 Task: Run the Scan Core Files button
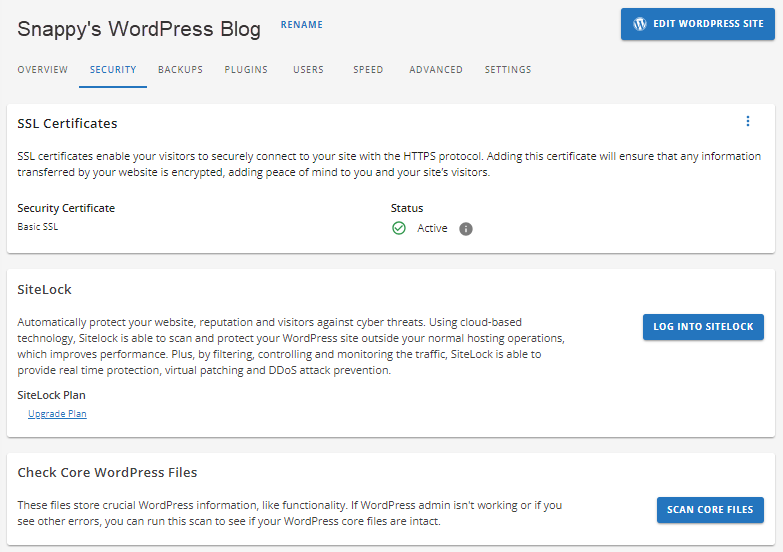[x=710, y=510]
